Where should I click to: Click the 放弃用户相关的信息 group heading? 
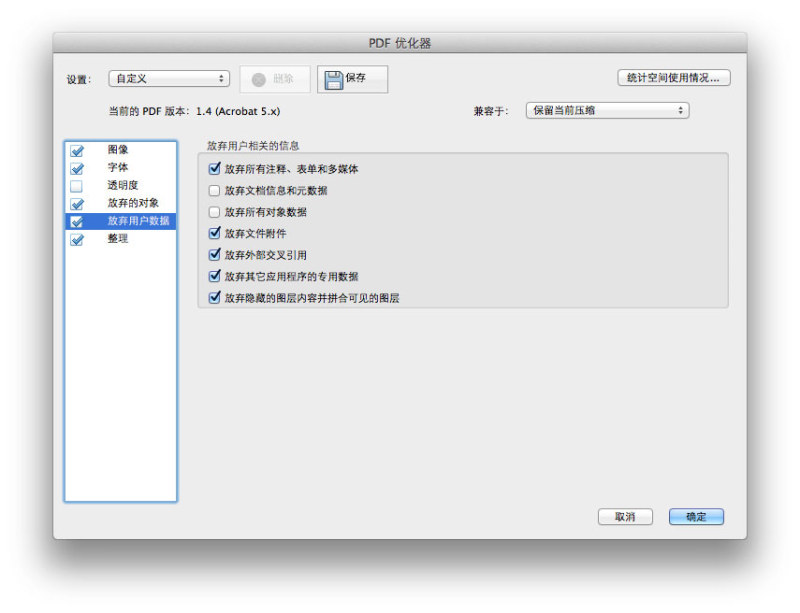click(x=253, y=145)
